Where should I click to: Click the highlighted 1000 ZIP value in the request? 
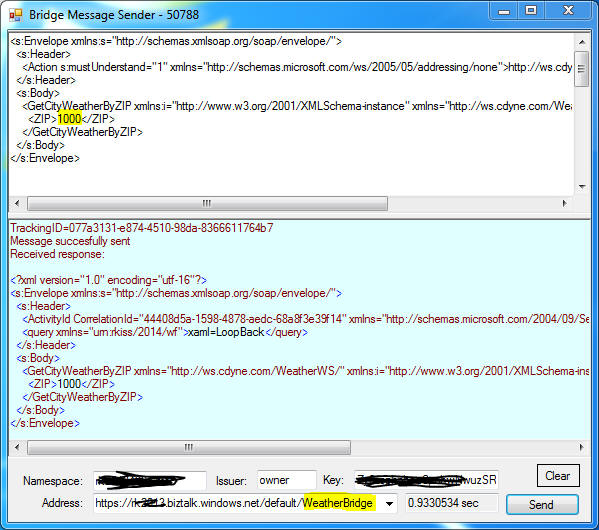[x=70, y=119]
